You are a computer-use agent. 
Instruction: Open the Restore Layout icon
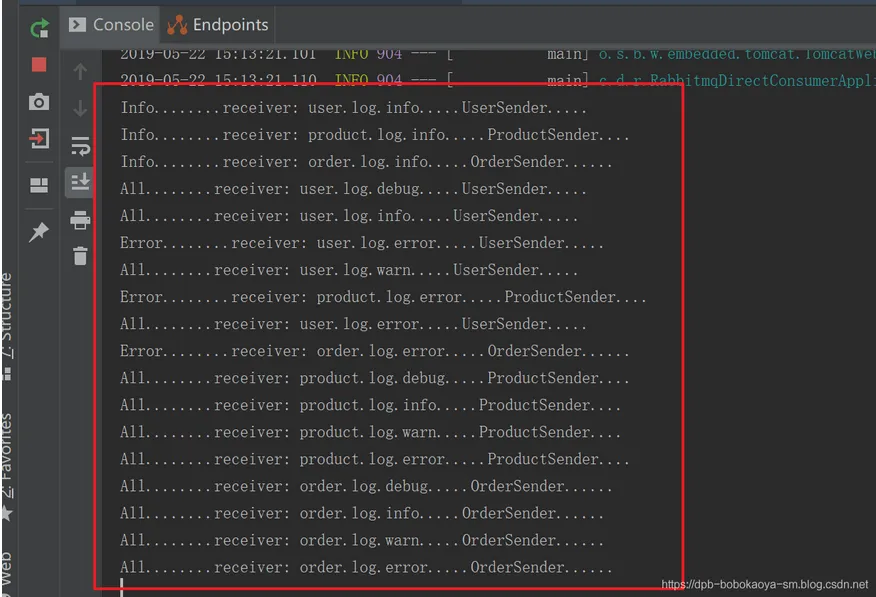[x=39, y=185]
